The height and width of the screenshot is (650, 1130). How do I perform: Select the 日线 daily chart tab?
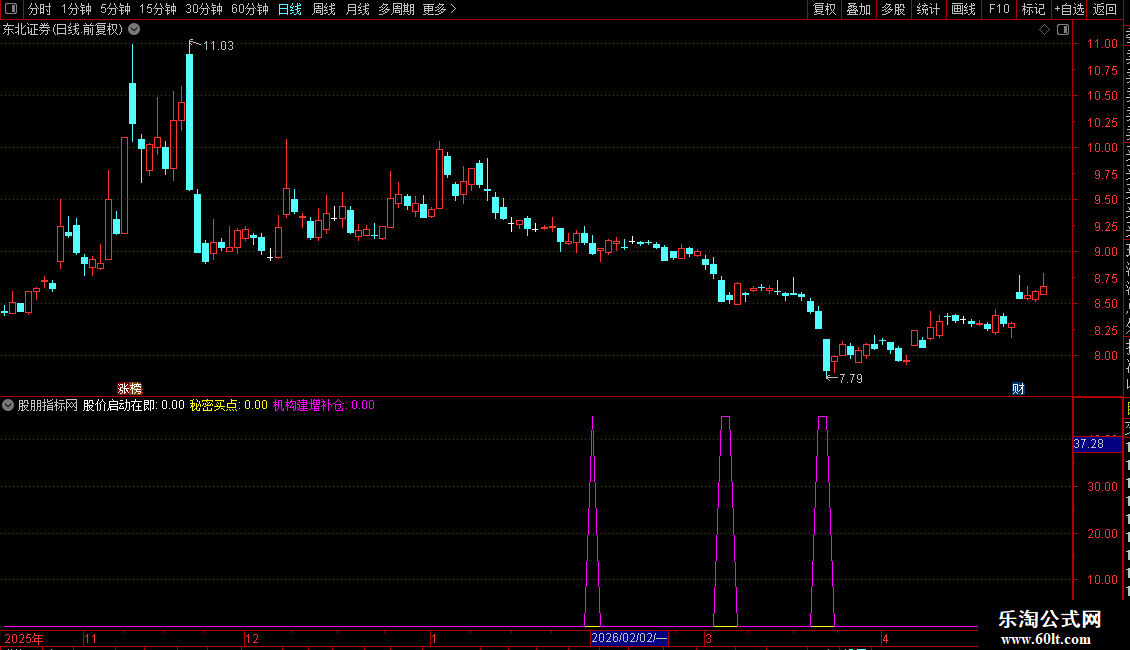point(290,9)
